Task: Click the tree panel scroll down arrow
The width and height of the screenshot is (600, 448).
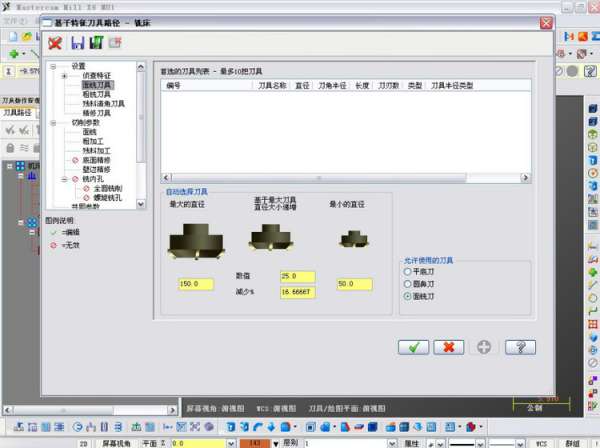Action: click(141, 204)
